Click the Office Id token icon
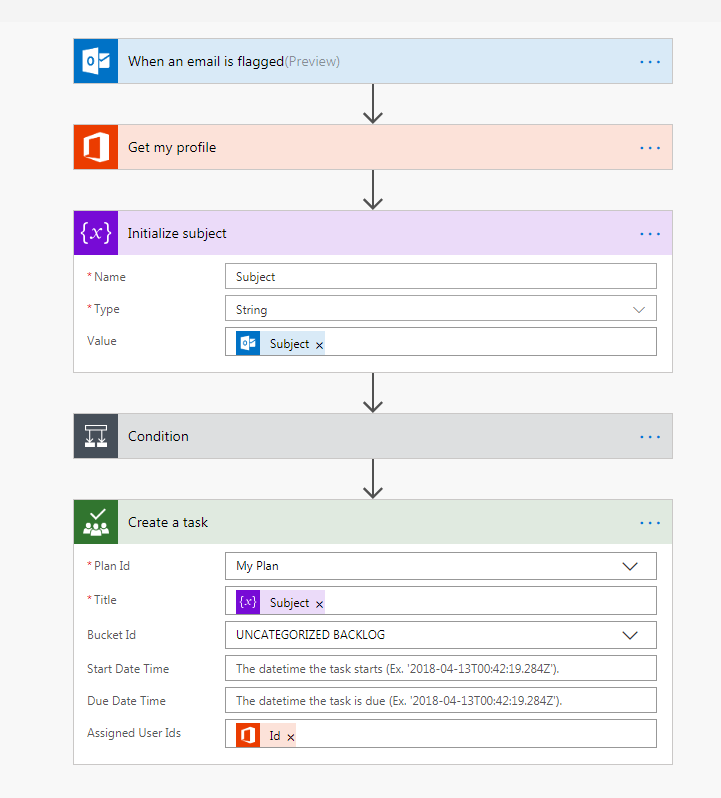 pyautogui.click(x=248, y=735)
